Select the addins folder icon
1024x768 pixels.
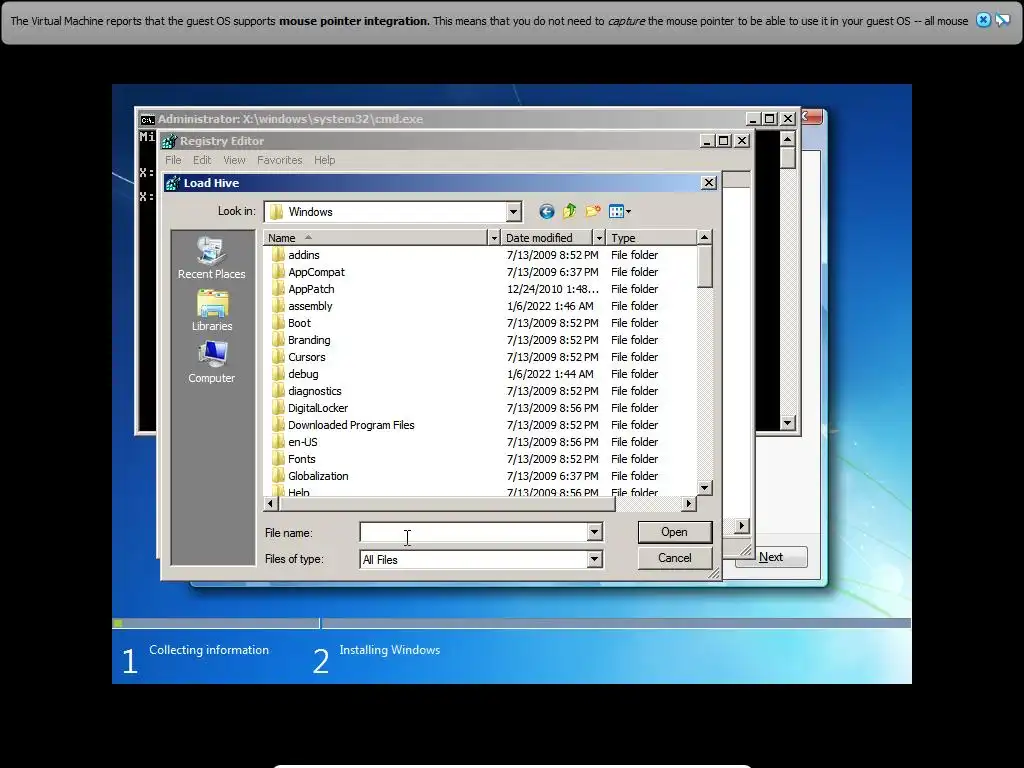(x=278, y=255)
